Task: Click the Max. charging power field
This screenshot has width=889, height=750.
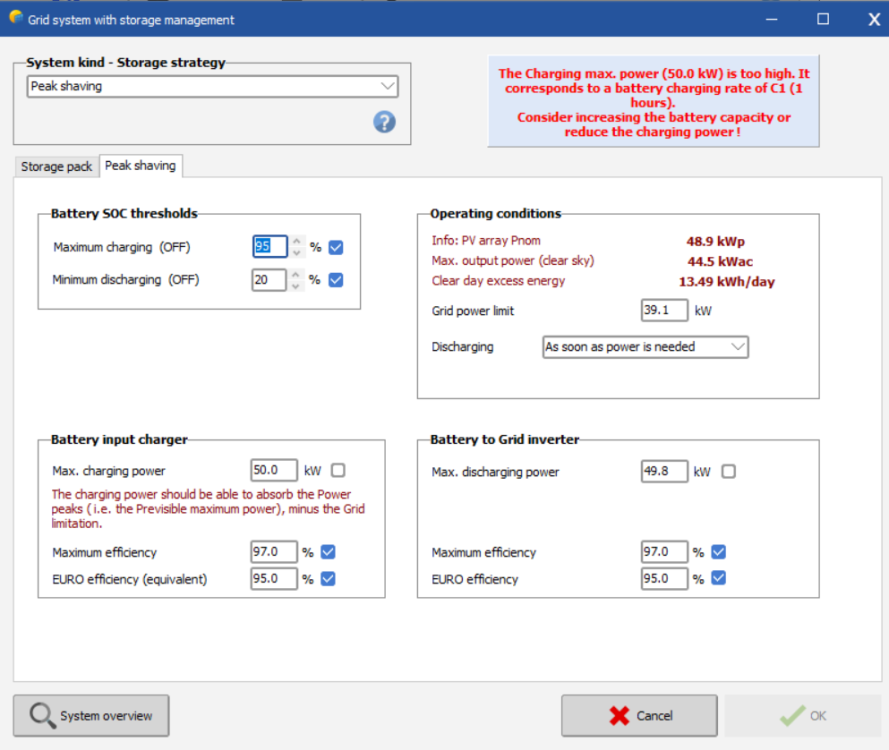Action: [274, 470]
